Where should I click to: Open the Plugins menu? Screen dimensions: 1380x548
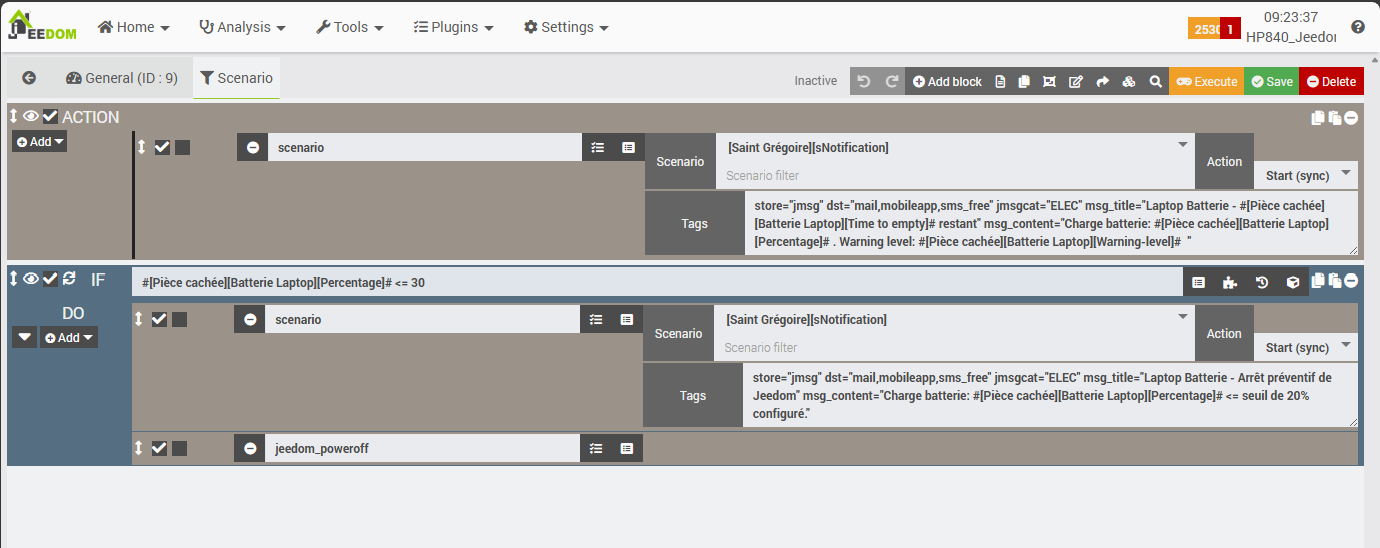tap(453, 27)
